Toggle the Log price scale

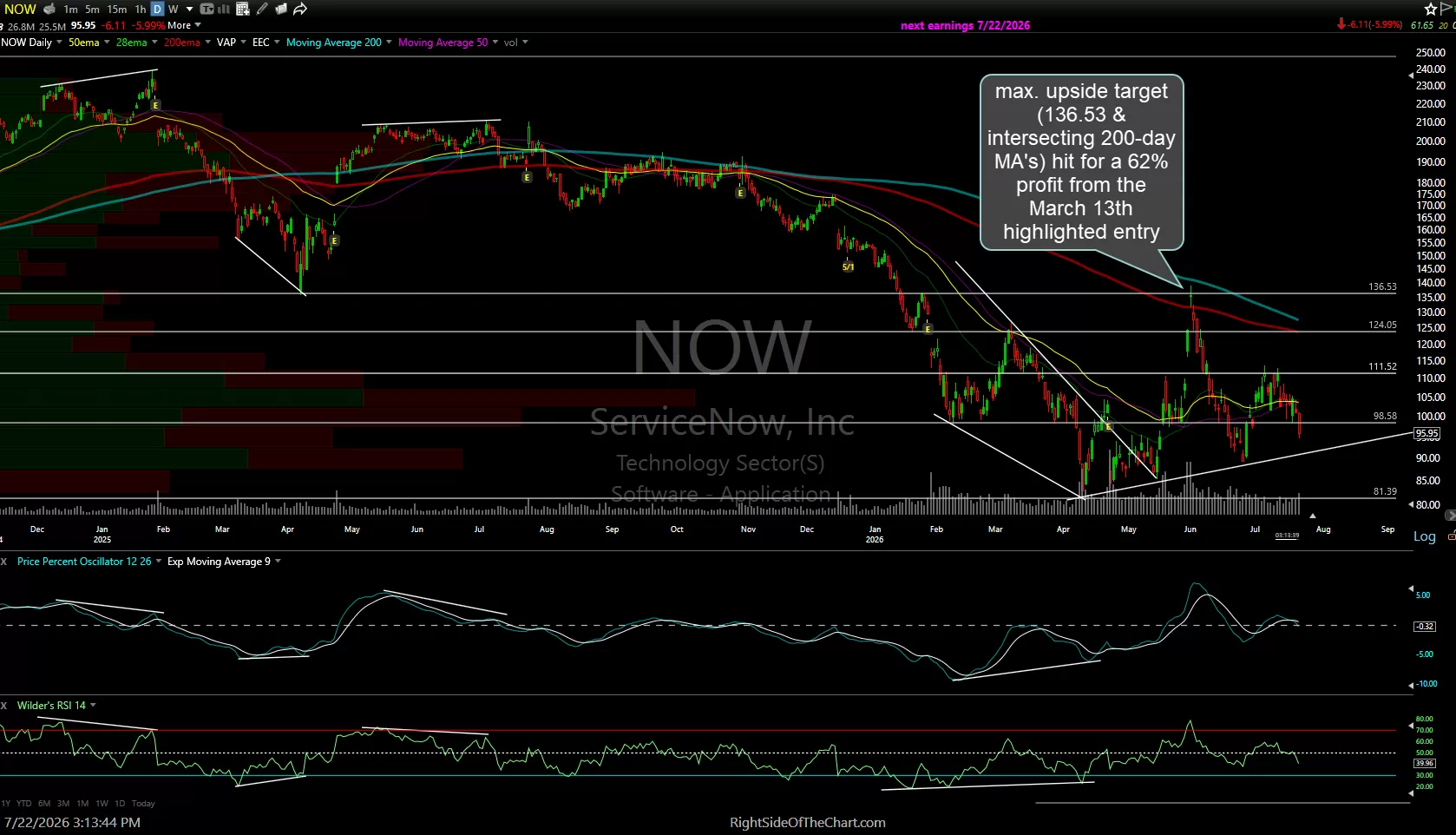pyautogui.click(x=1424, y=536)
